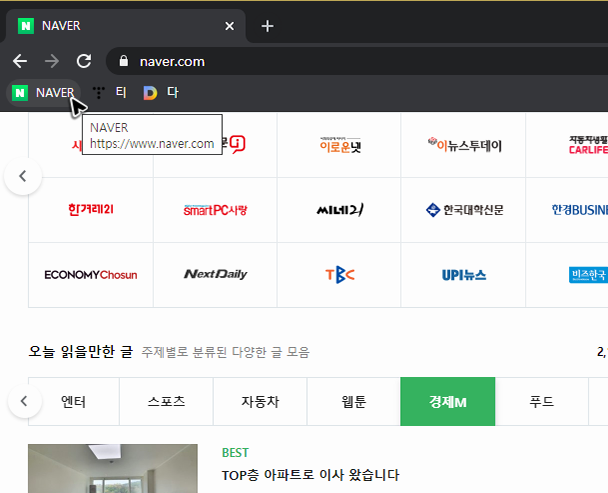Viewport: 608px width, 493px height.
Task: Open the ECONOMY Chosun publisher logo
Action: click(x=91, y=275)
